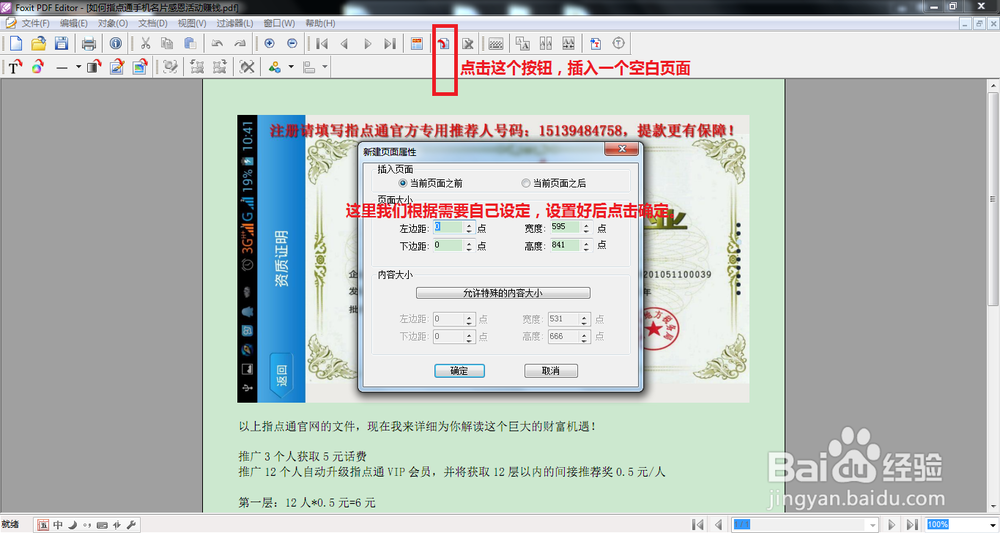
Task: Open the 窗口(W) menu
Action: tap(279, 23)
